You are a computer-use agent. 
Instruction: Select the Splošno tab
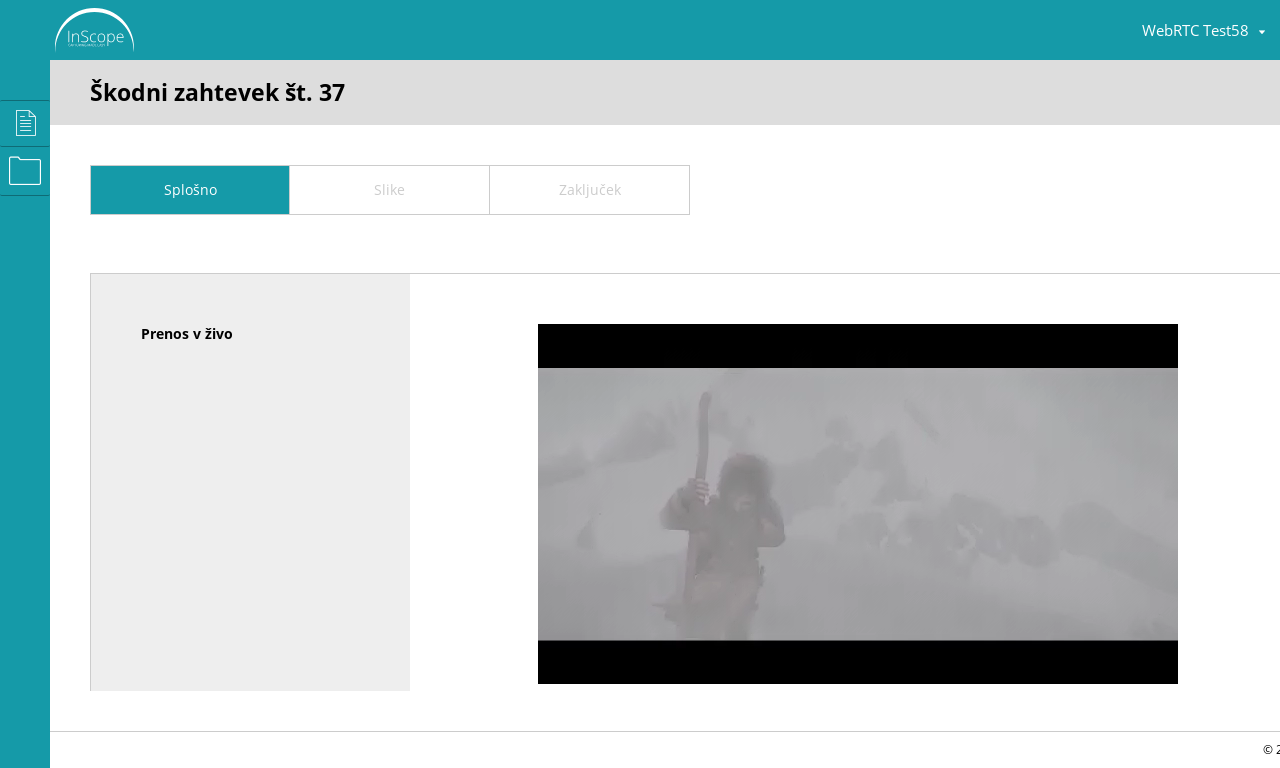(x=190, y=190)
